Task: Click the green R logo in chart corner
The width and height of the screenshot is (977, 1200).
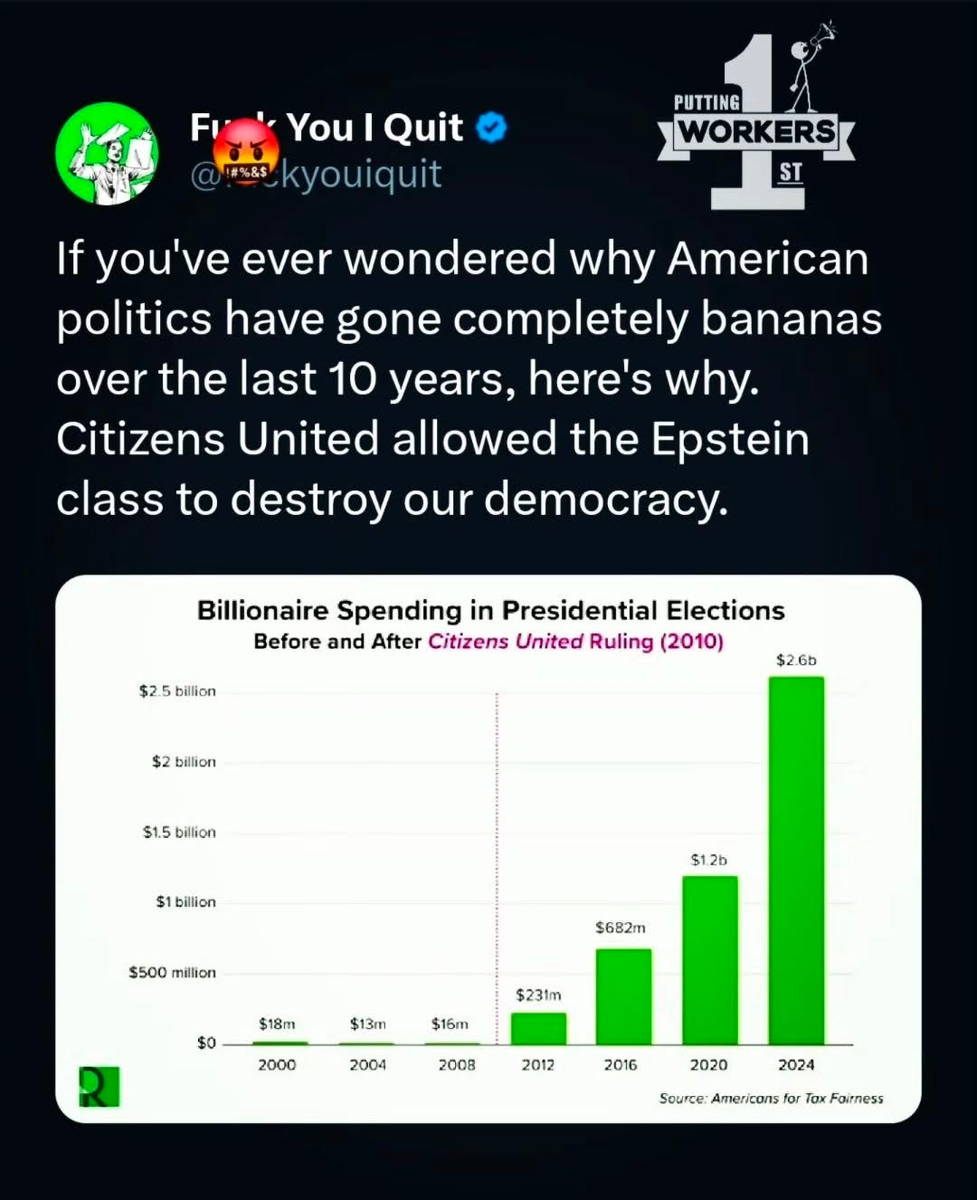Action: tap(100, 1087)
